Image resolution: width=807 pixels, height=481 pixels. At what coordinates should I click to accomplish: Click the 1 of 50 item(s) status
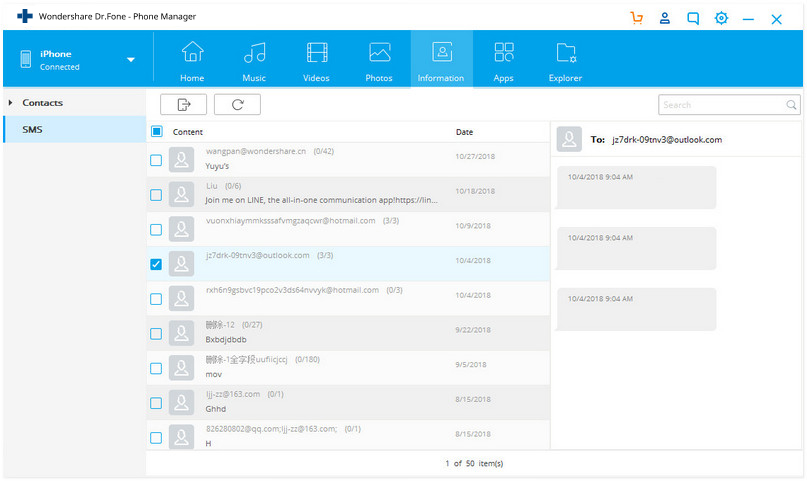(x=474, y=464)
